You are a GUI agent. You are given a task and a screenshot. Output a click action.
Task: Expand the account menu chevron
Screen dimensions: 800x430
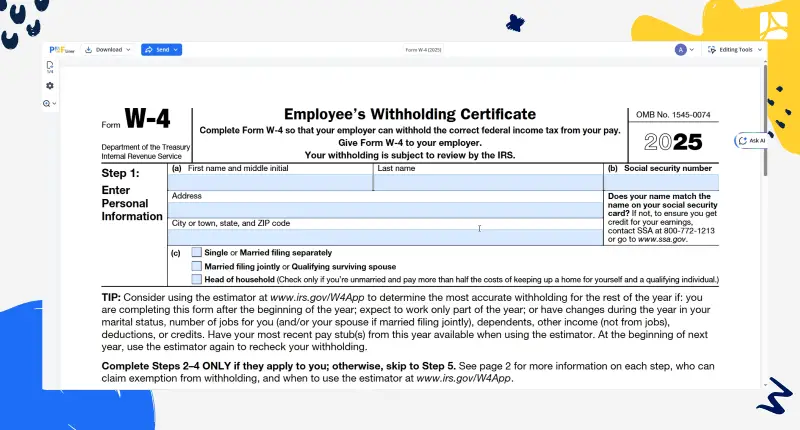point(691,49)
